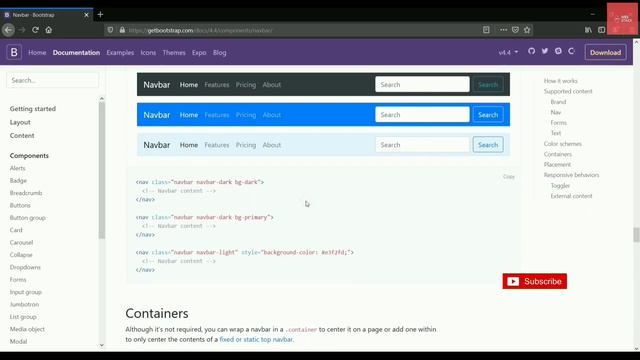640x360 pixels.
Task: Expand the Layout sidebar section
Action: [20, 122]
